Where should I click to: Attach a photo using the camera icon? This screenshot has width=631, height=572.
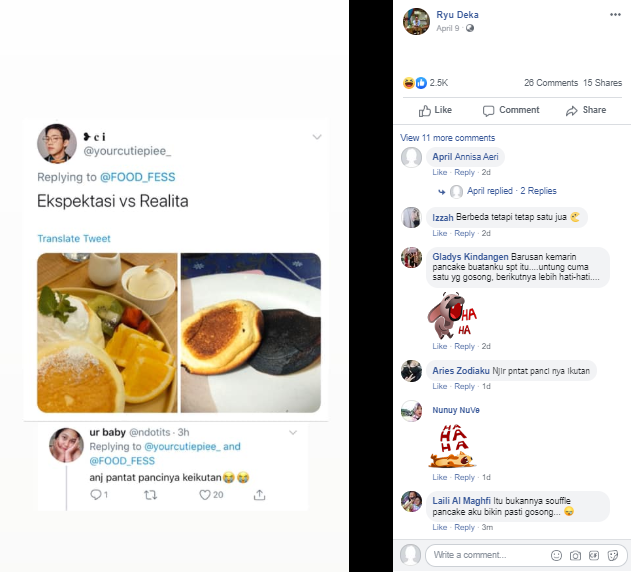click(575, 555)
